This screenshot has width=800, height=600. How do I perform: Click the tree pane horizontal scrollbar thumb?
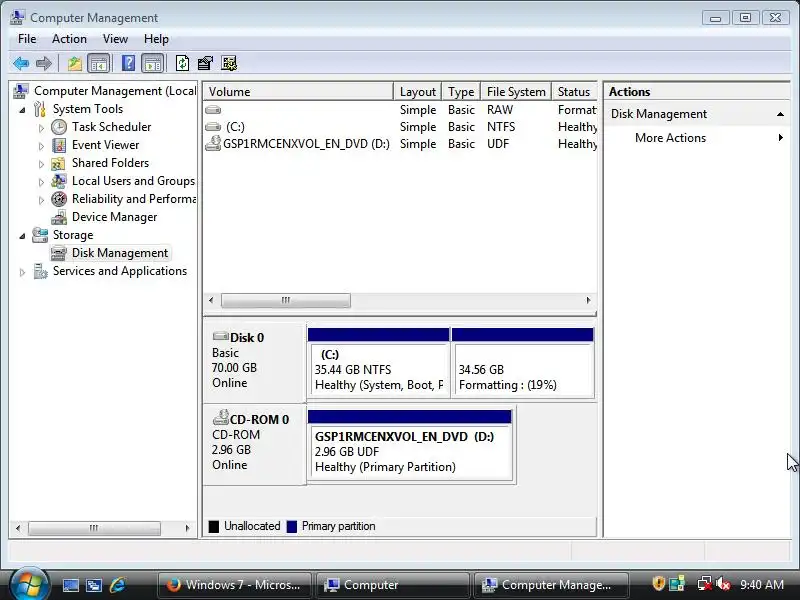point(94,528)
